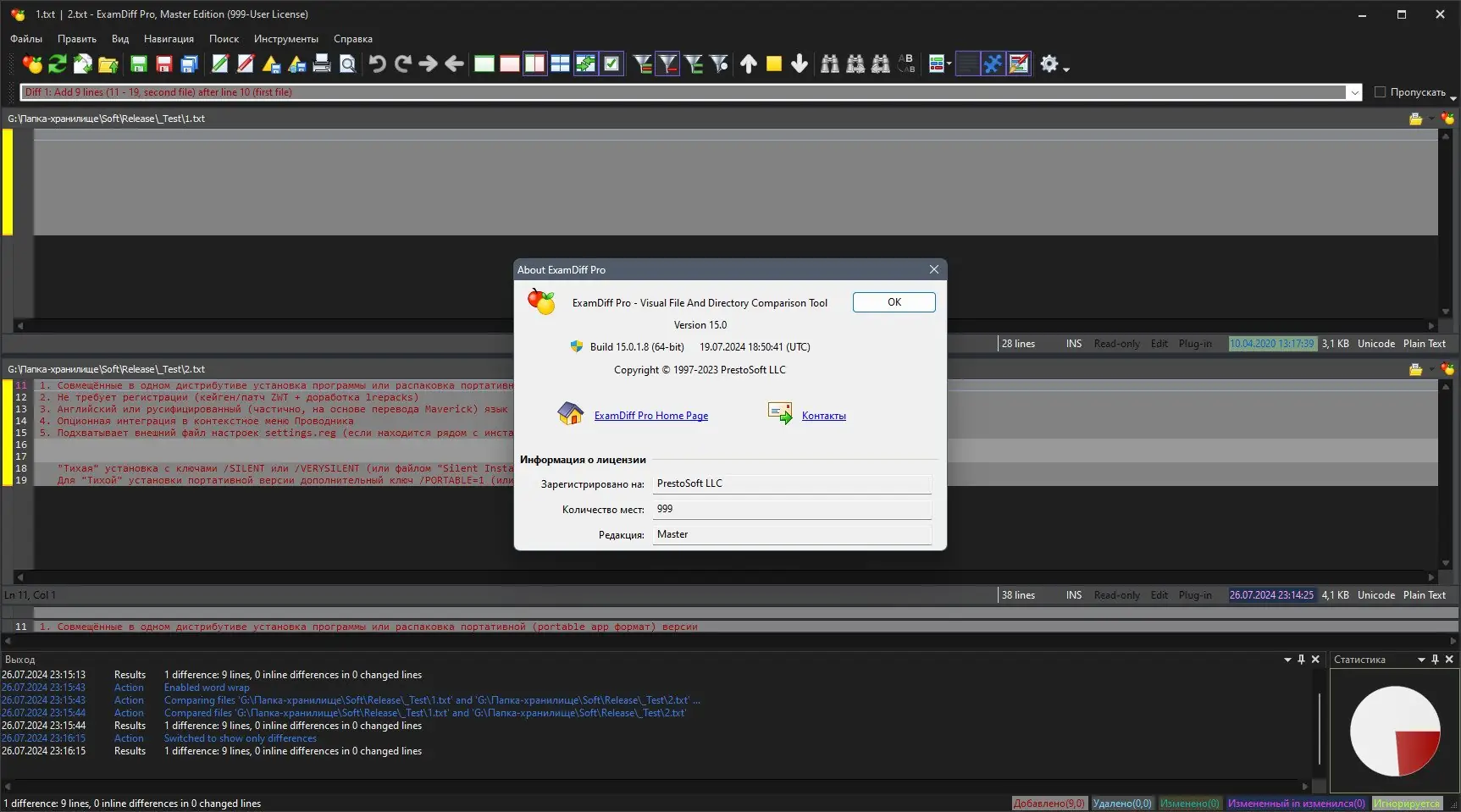Image resolution: width=1461 pixels, height=812 pixels.
Task: Open the gear options dropdown arrow
Action: point(1066,69)
